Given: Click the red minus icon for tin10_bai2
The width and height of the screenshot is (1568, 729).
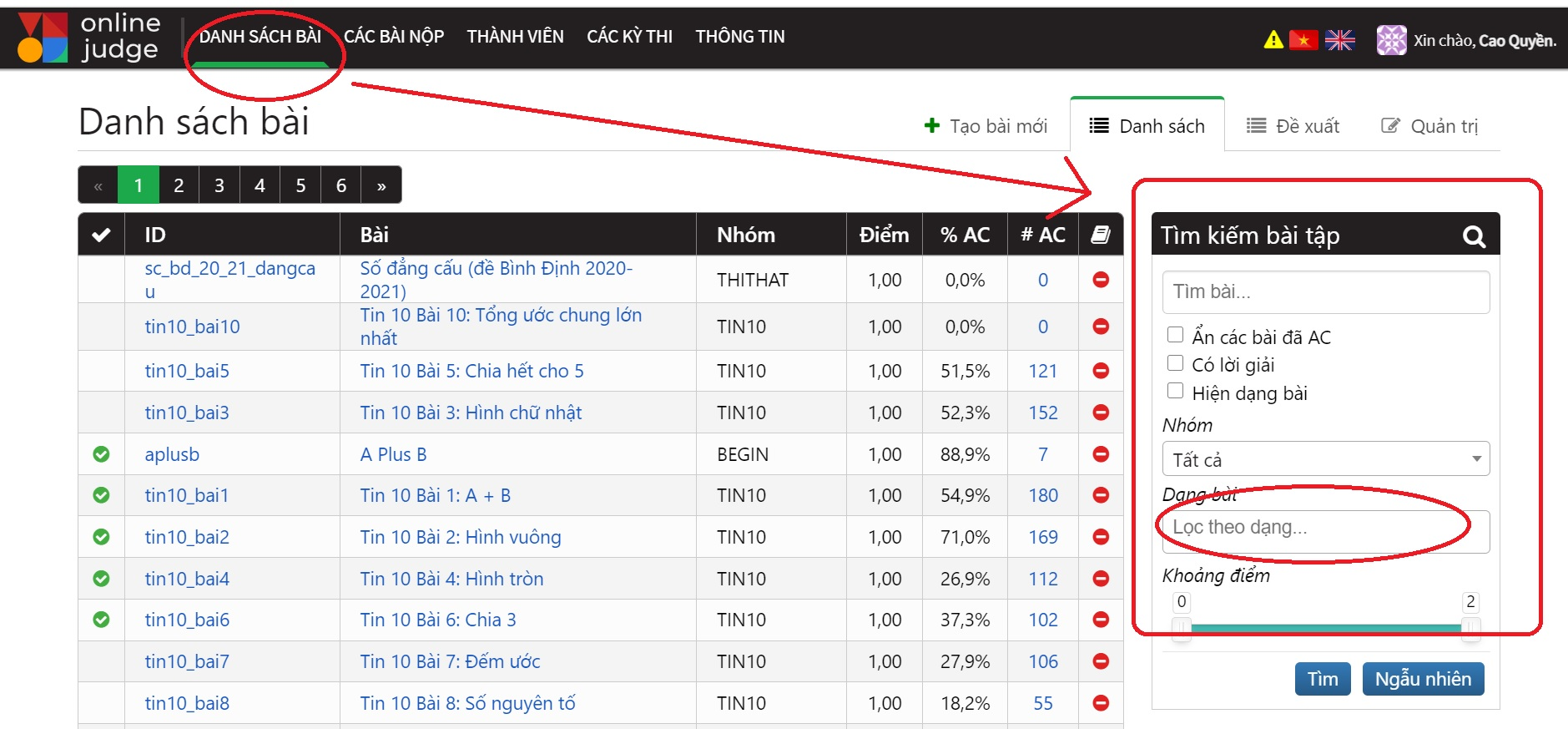Looking at the screenshot, I should pos(1101,537).
